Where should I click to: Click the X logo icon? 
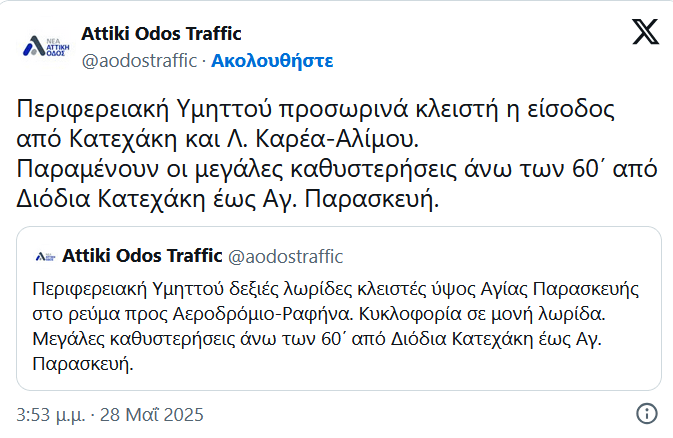point(645,32)
